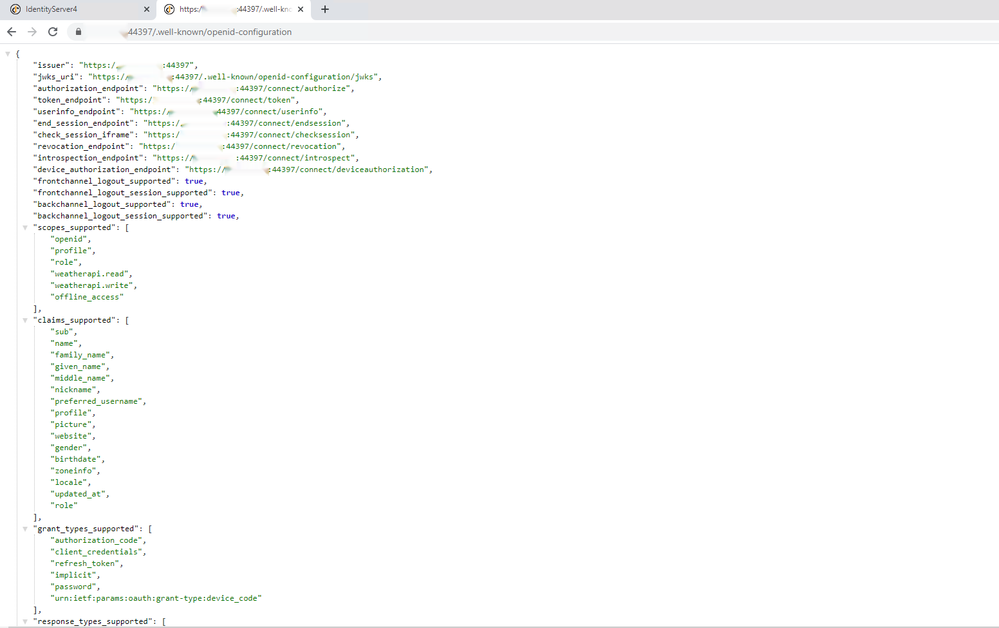This screenshot has height=628, width=999.
Task: Close the IdentityServer4 tab
Action: click(x=147, y=10)
